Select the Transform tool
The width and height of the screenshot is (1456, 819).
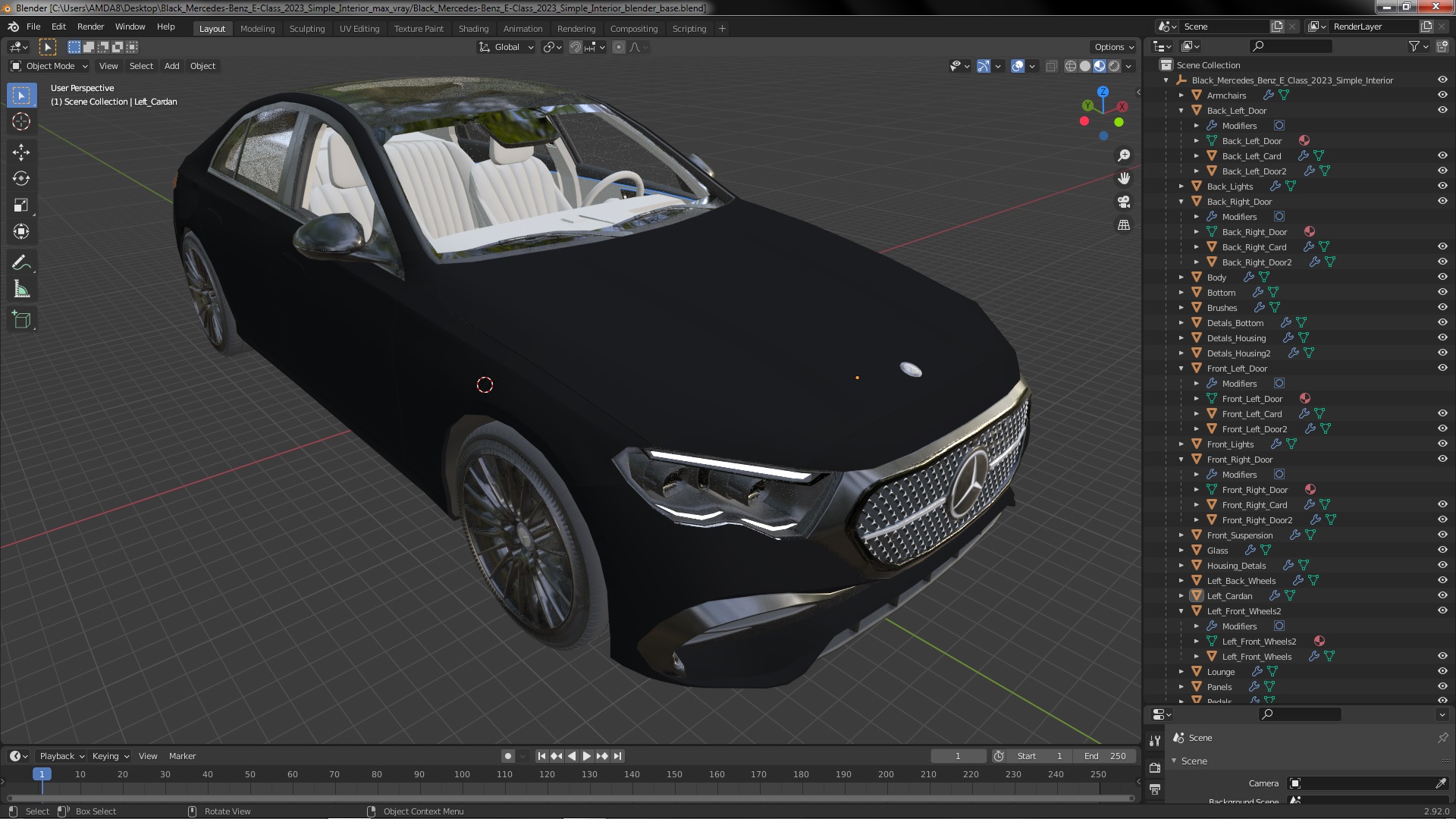point(21,232)
